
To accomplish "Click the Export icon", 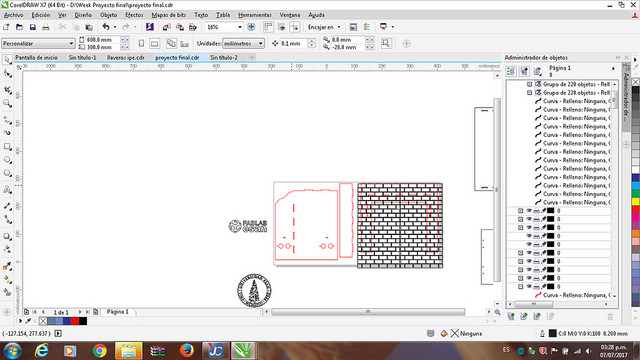I will coord(180,27).
